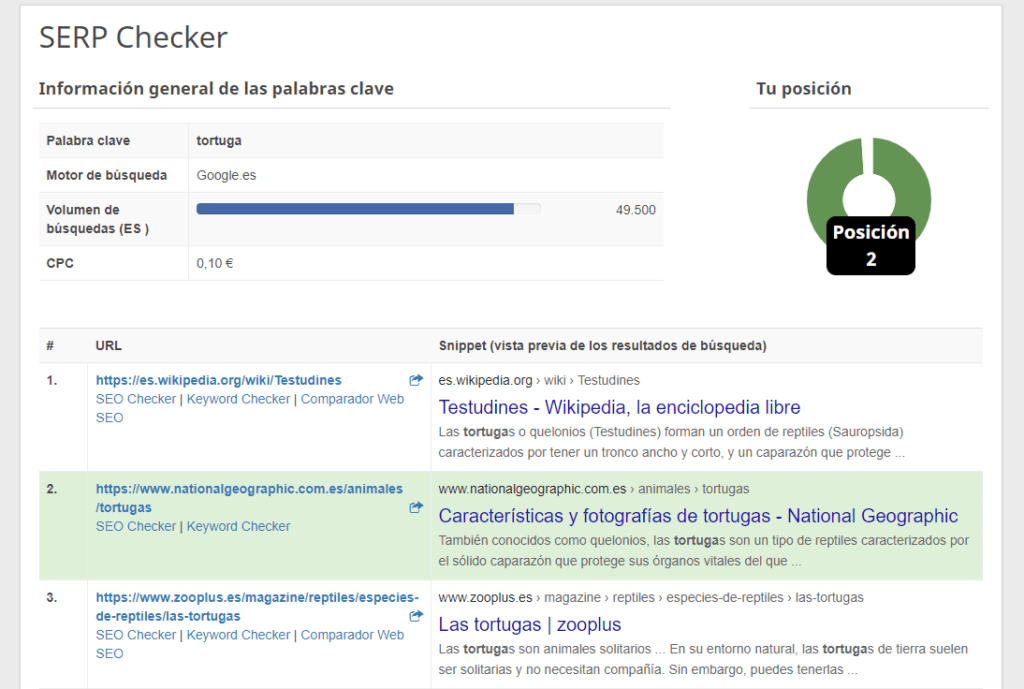
Task: Open the Testudines Wikipedia snippet title
Action: pyautogui.click(x=619, y=407)
